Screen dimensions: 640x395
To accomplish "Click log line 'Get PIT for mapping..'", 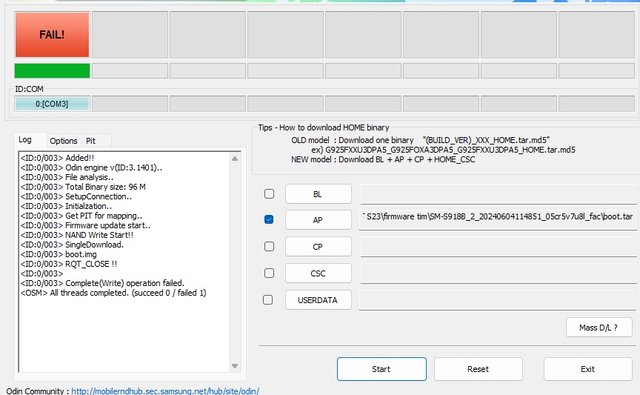I will [82, 216].
